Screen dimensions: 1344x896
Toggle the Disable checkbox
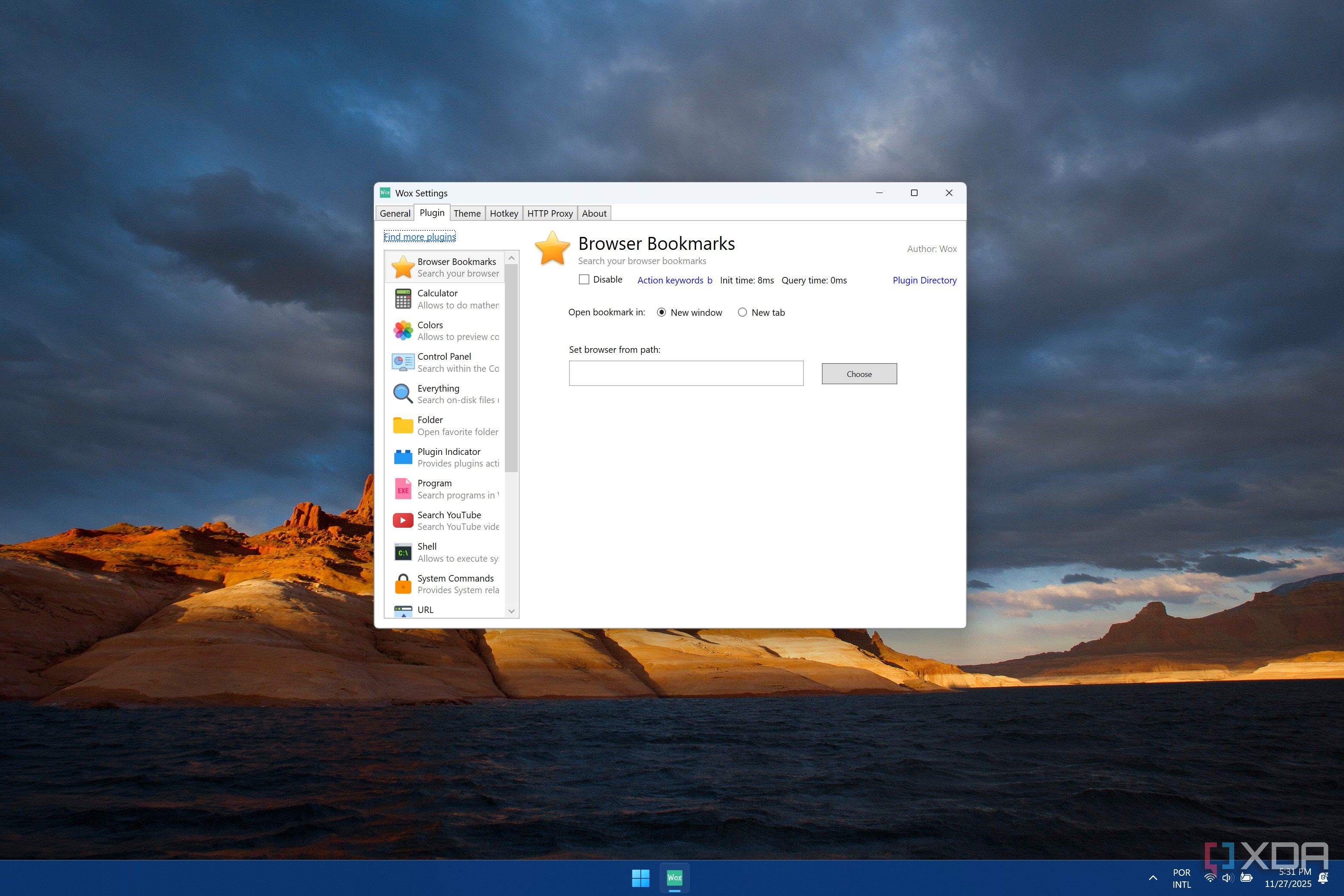coord(584,280)
